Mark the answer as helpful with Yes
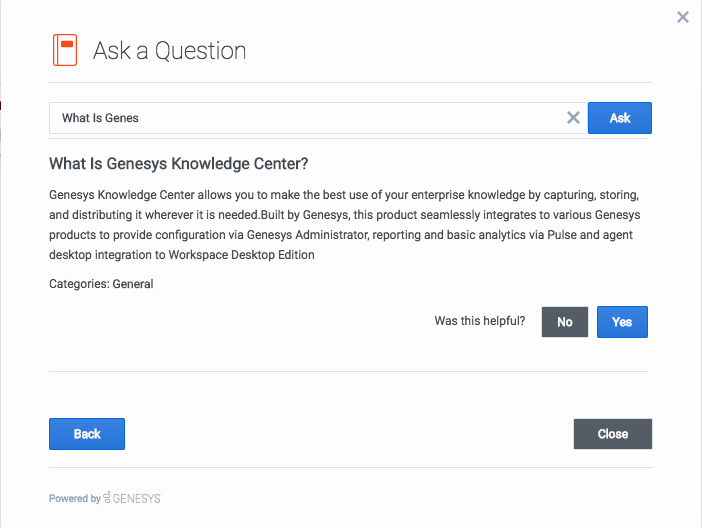Image resolution: width=702 pixels, height=528 pixels. (622, 322)
